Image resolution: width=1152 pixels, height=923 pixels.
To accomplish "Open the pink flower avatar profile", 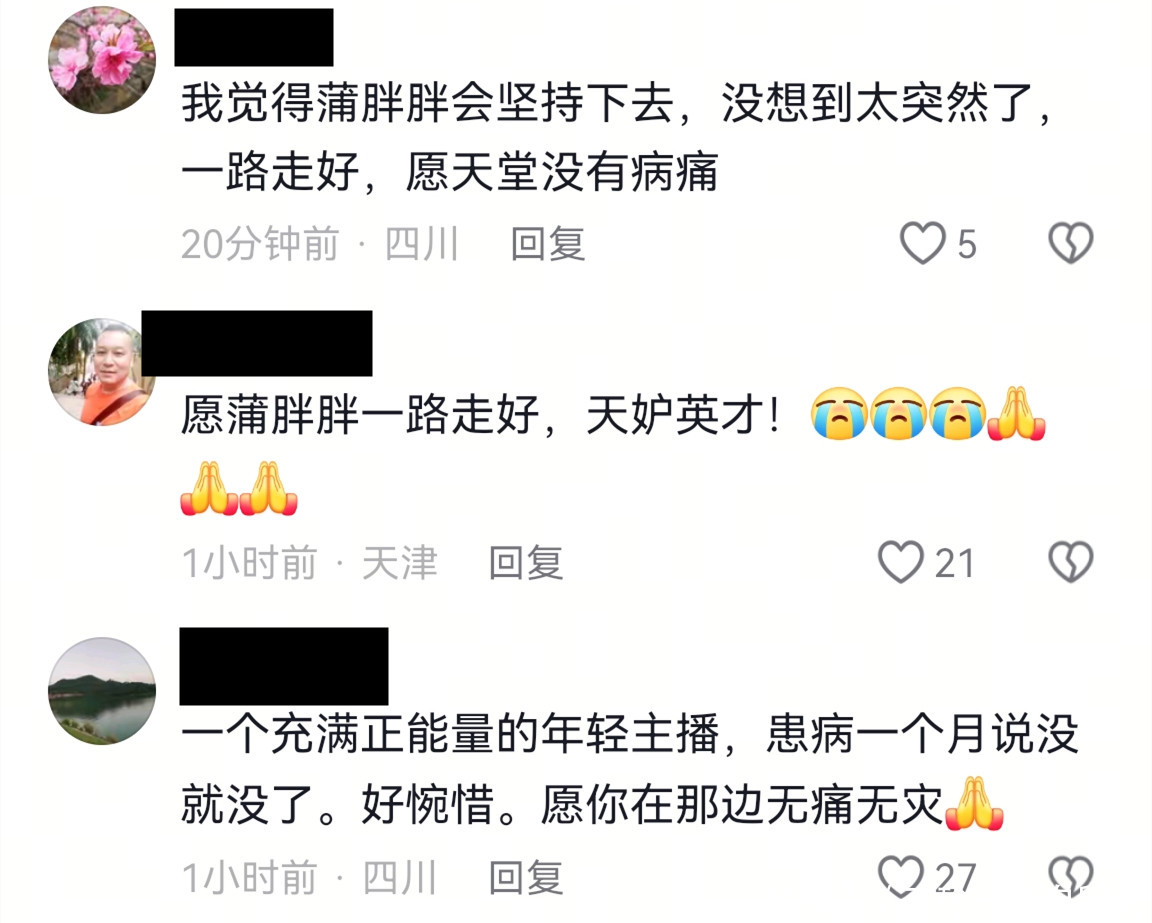I will 102,61.
